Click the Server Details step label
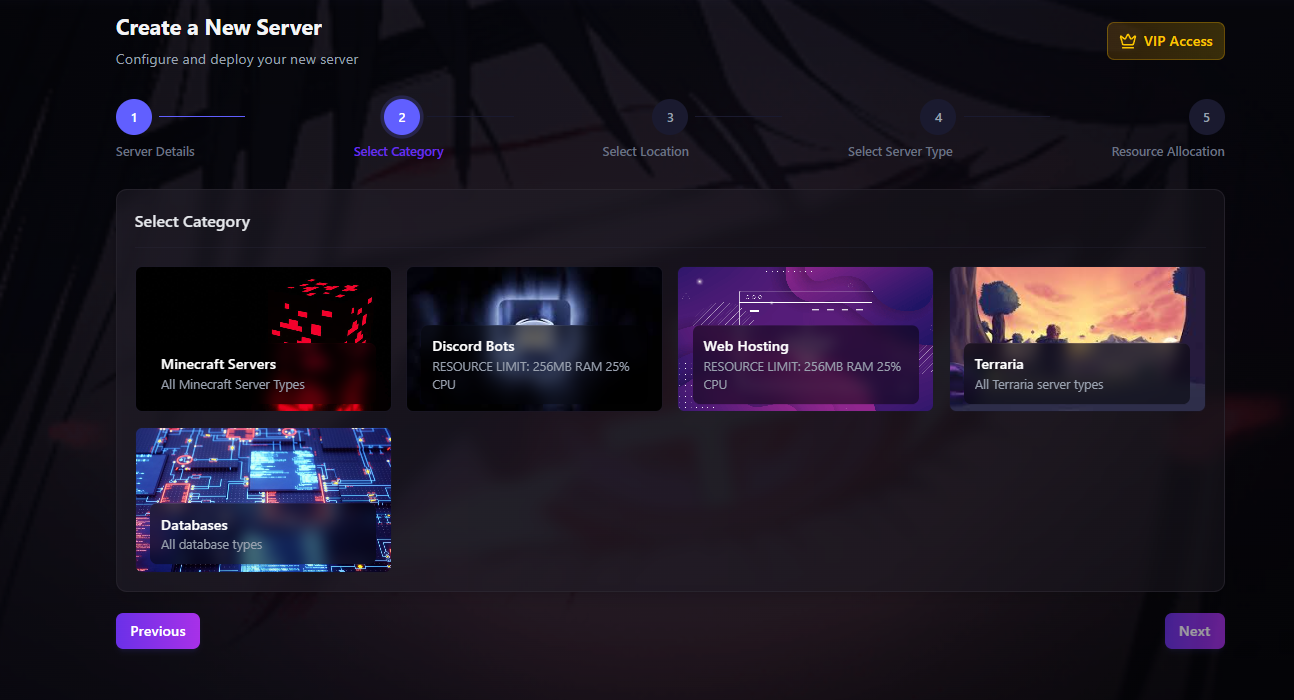 point(154,151)
